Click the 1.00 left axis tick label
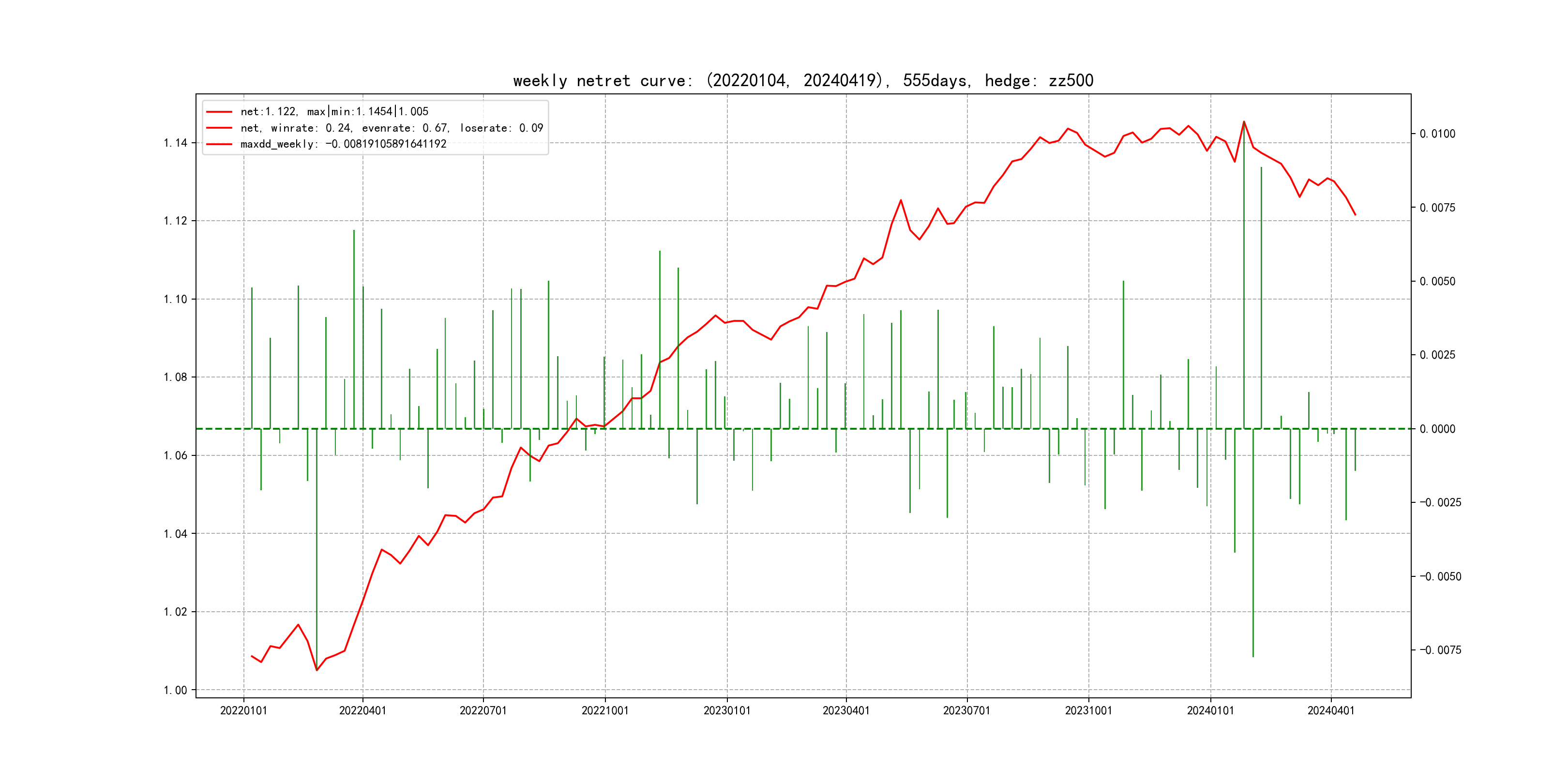The height and width of the screenshot is (784, 1568). point(175,690)
